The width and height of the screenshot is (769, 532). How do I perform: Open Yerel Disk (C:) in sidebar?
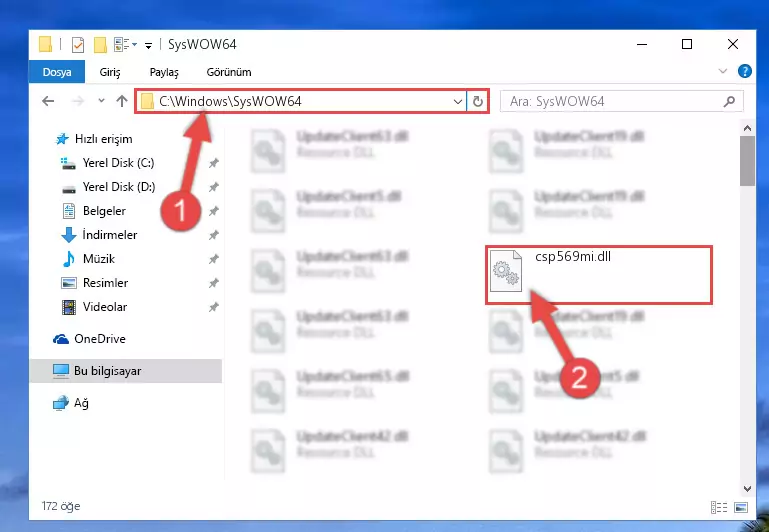pos(118,163)
